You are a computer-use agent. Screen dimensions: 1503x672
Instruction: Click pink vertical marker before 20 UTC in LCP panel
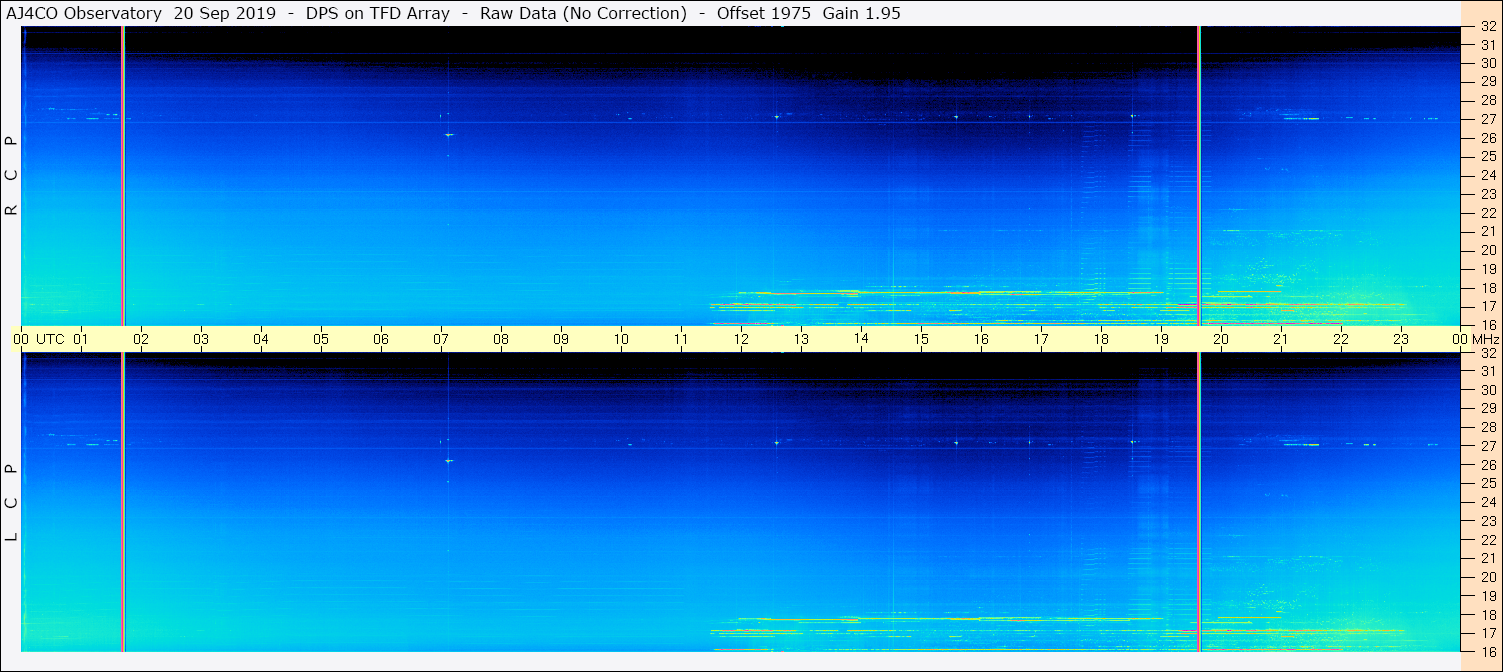(1198, 500)
